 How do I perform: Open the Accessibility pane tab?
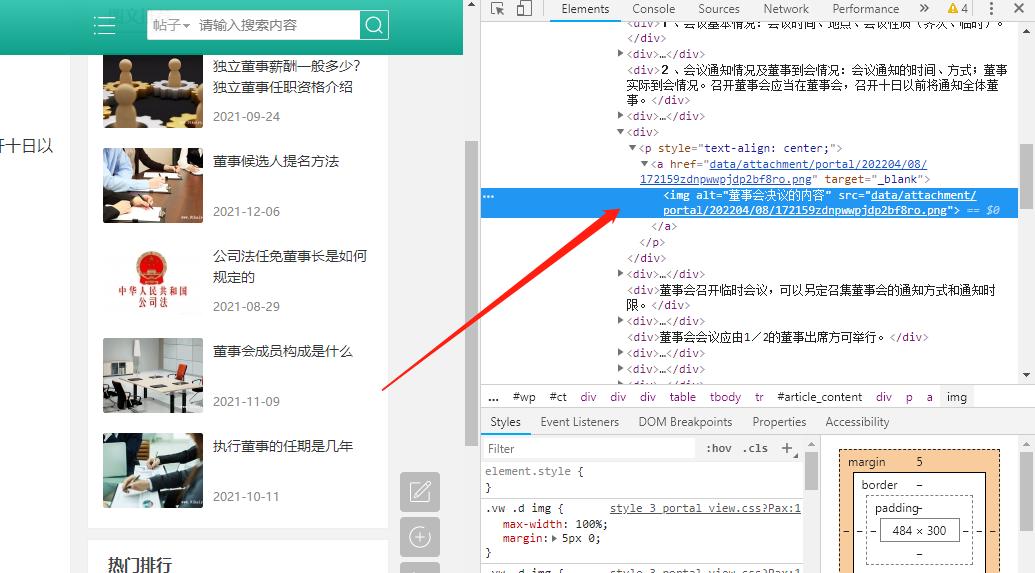857,422
